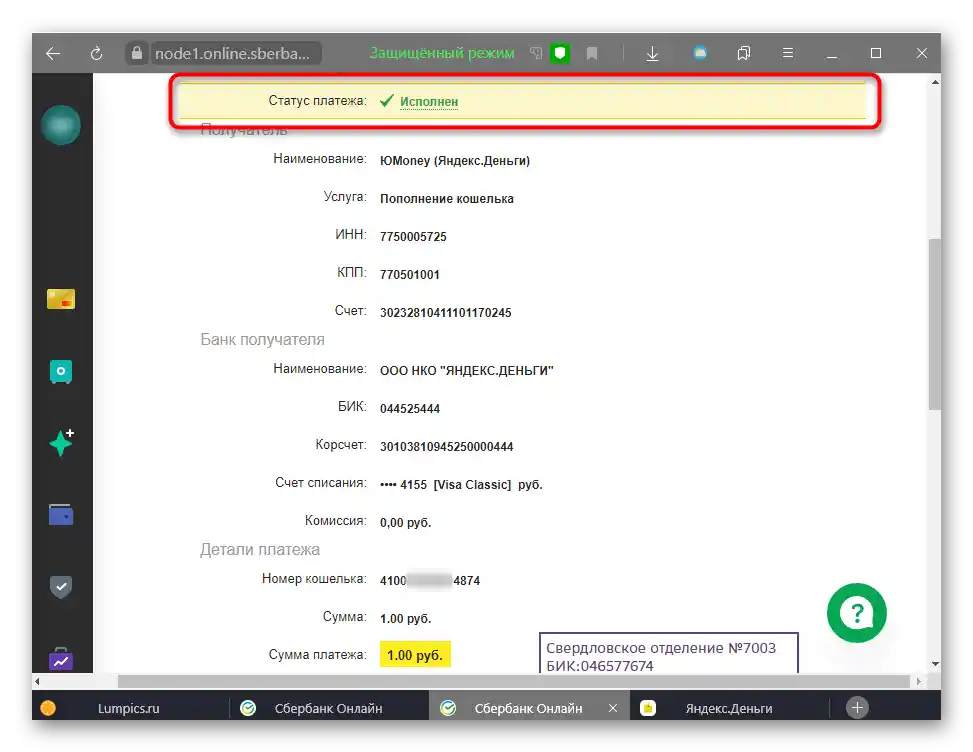Viewport: 973px width, 752px height.
Task: Click the highlighted payment amount 1.00 руб.
Action: click(x=415, y=655)
